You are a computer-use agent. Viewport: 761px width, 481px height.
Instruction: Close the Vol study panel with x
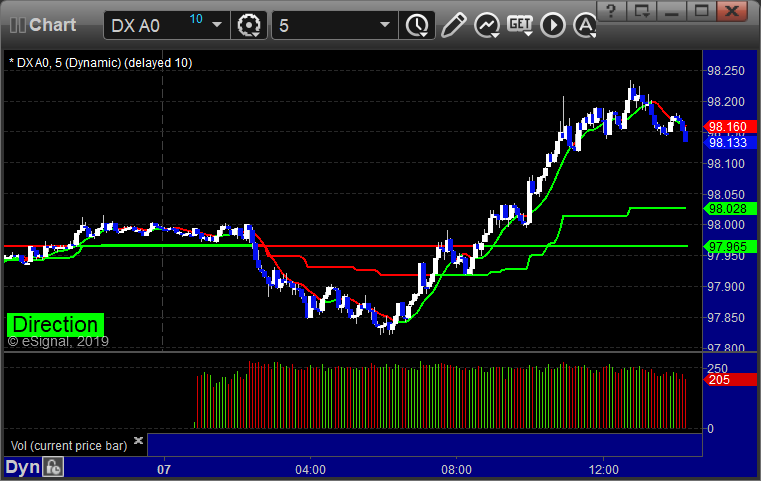pyautogui.click(x=138, y=440)
